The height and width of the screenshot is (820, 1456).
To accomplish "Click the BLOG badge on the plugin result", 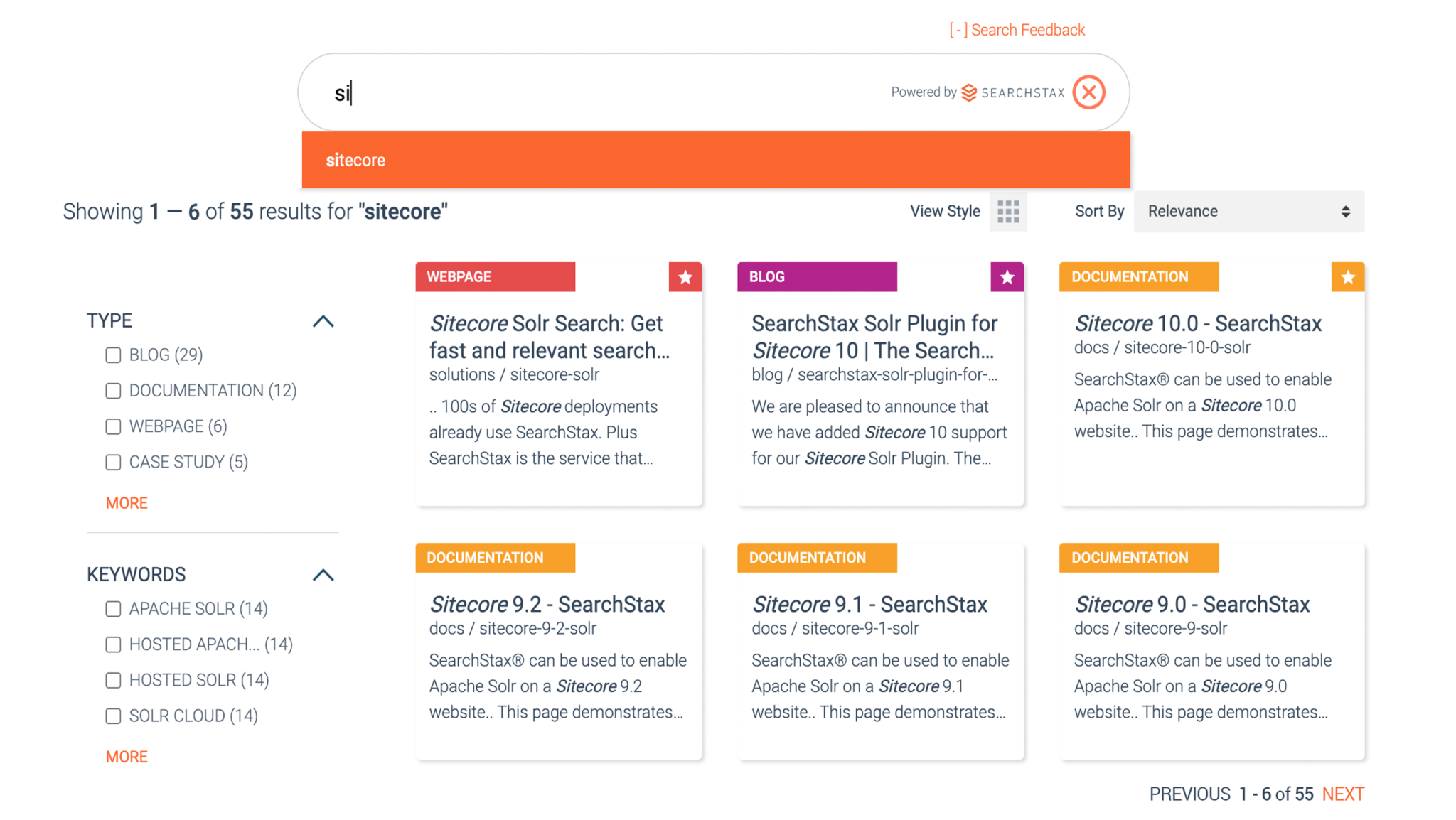I will (816, 276).
